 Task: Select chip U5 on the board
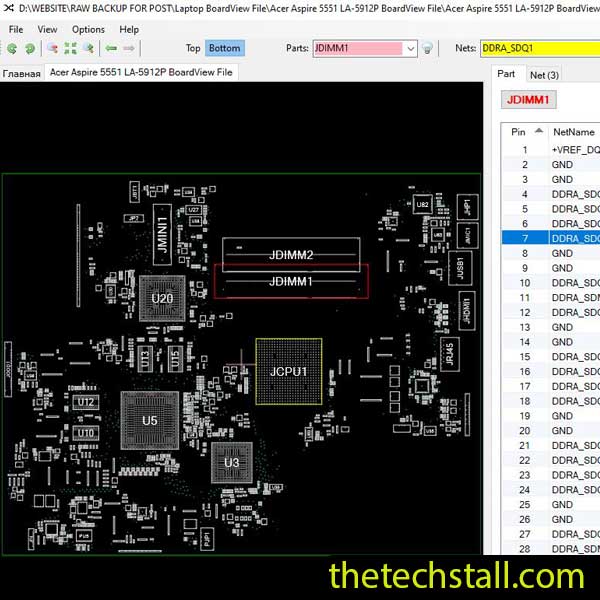click(x=150, y=420)
